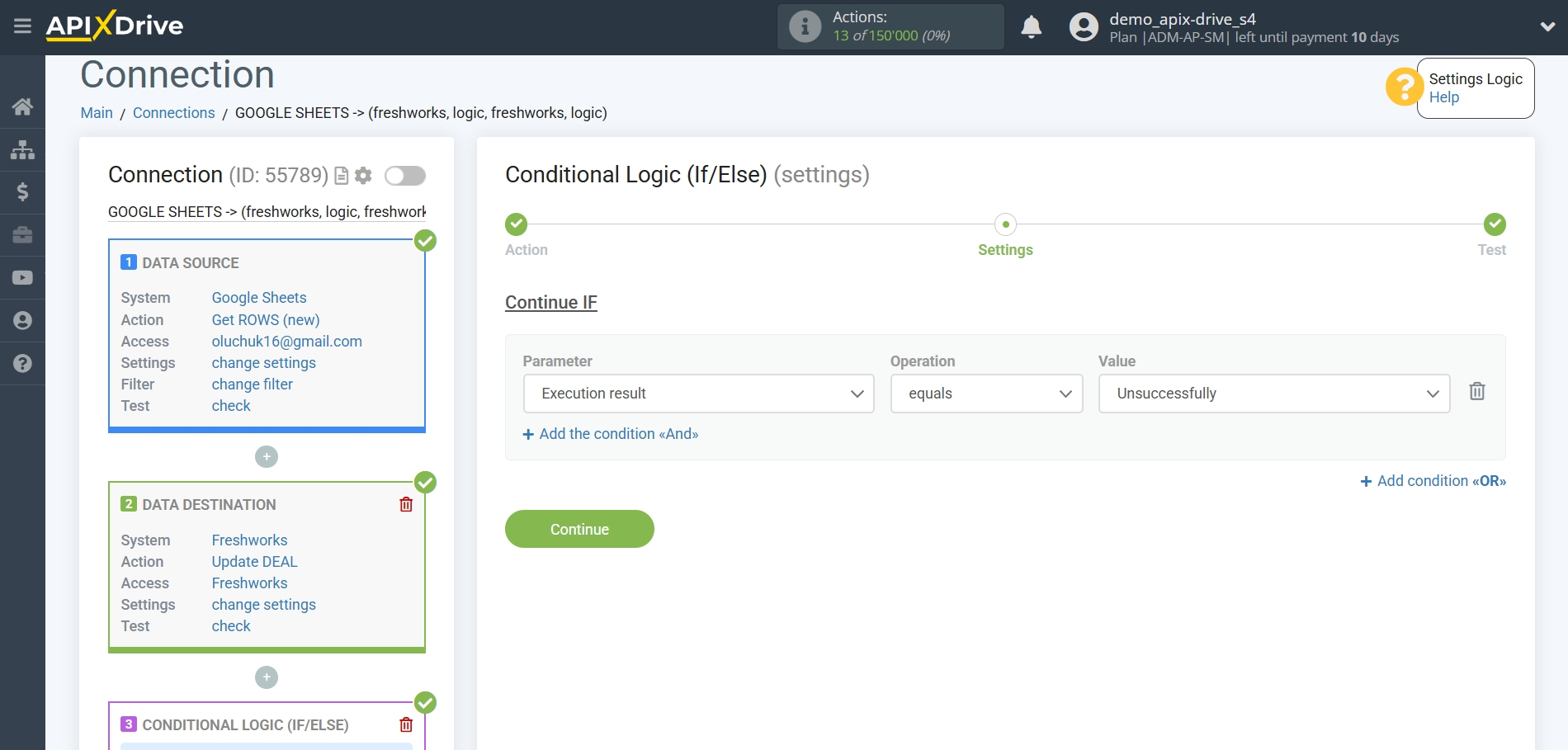Image resolution: width=1568 pixels, height=750 pixels.
Task: Click check in Data Source block
Action: click(231, 405)
